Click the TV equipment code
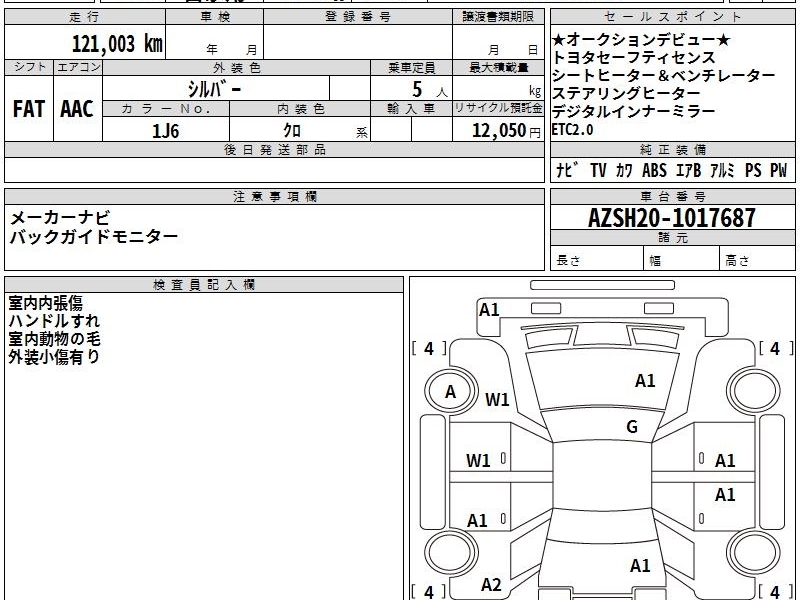 click(598, 170)
